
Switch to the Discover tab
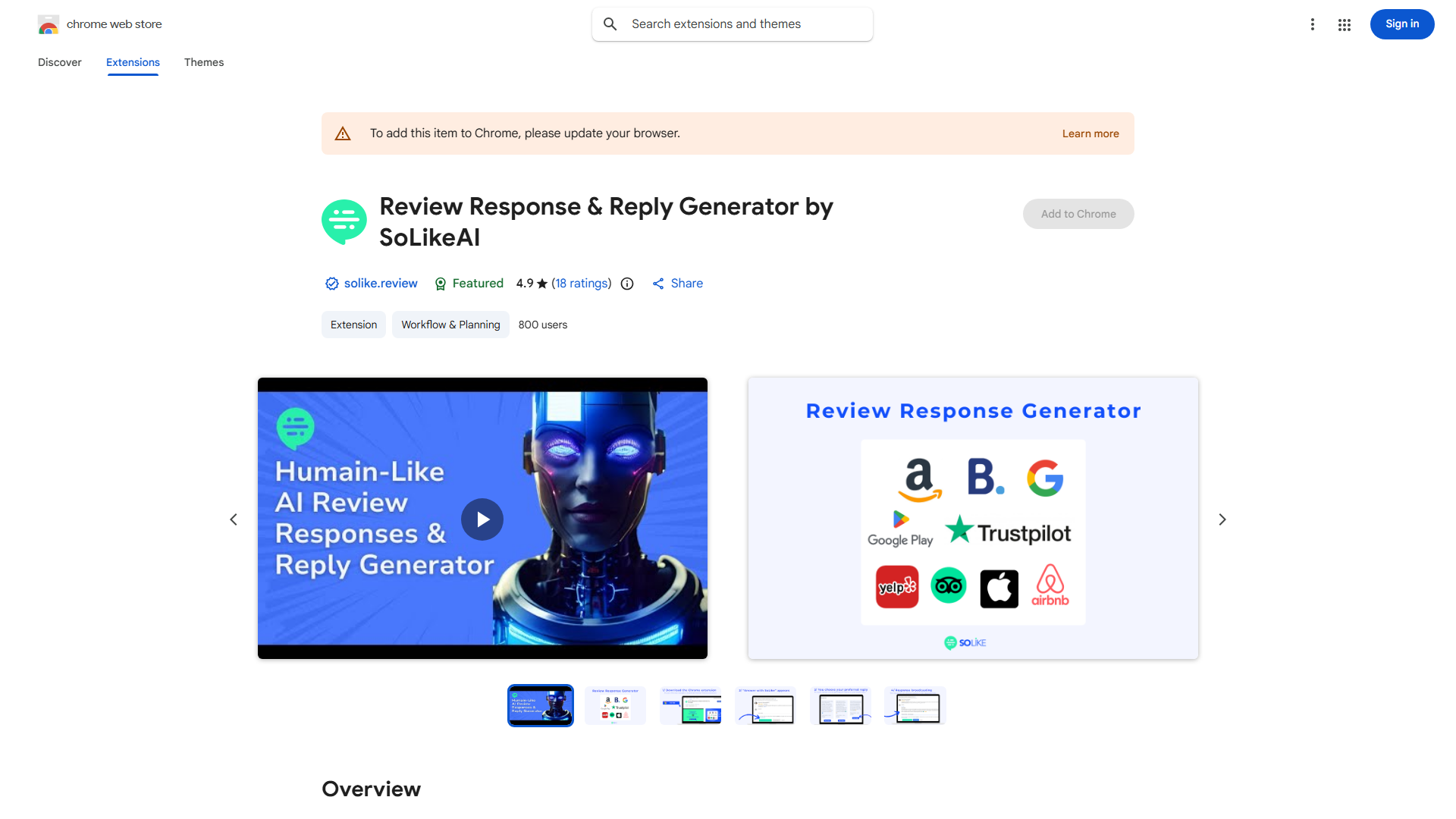tap(60, 62)
